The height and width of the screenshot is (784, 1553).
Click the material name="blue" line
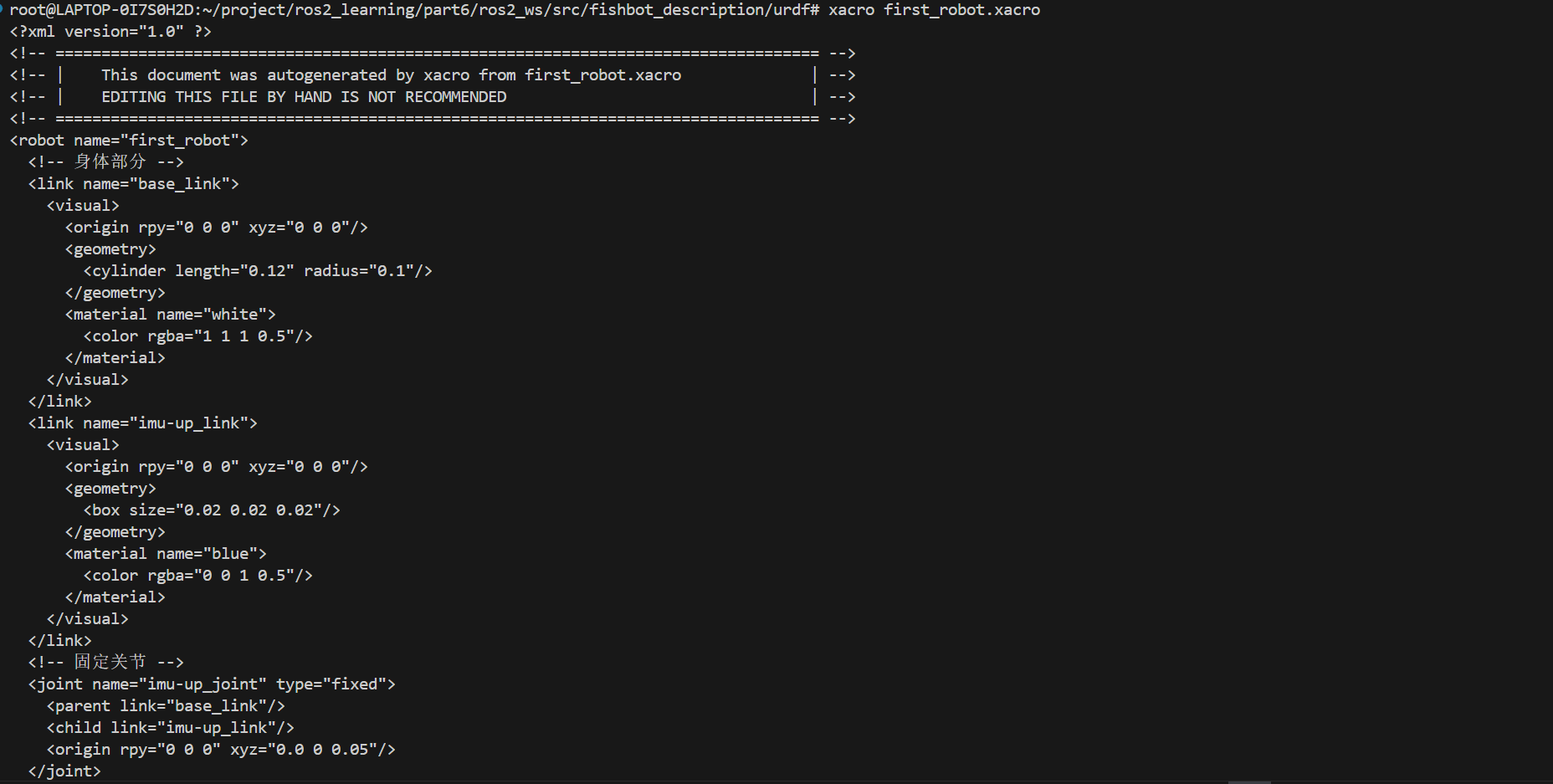[166, 554]
